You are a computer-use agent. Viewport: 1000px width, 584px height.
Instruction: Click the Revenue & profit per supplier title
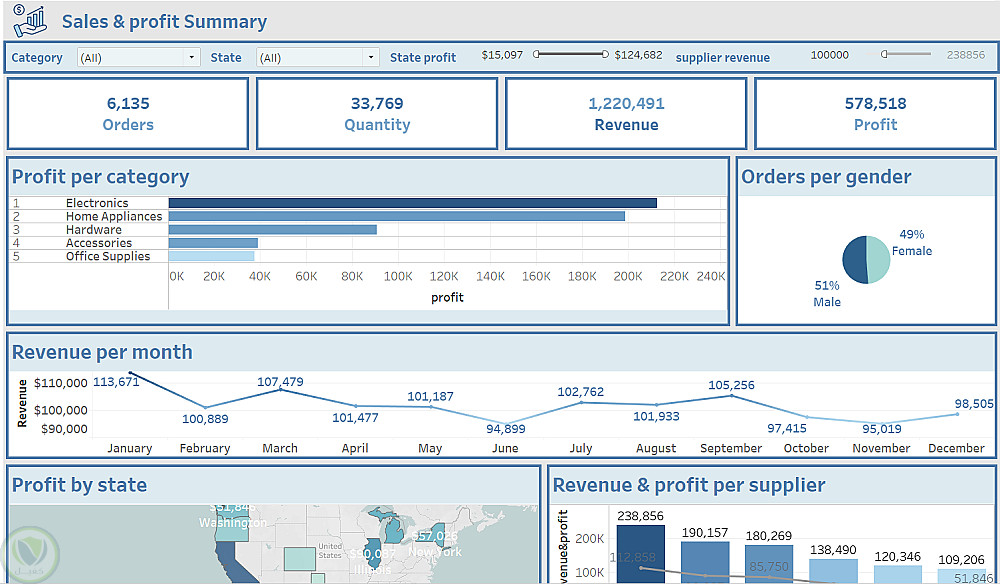pyautogui.click(x=689, y=485)
